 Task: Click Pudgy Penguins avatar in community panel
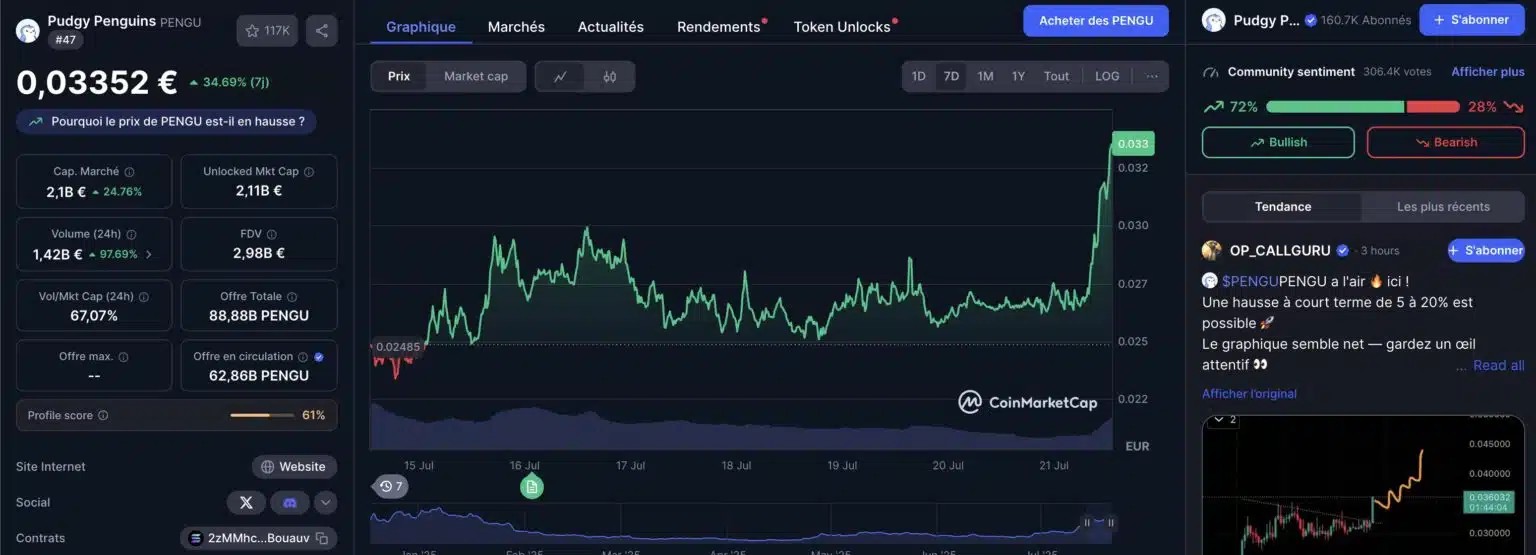click(x=1213, y=20)
